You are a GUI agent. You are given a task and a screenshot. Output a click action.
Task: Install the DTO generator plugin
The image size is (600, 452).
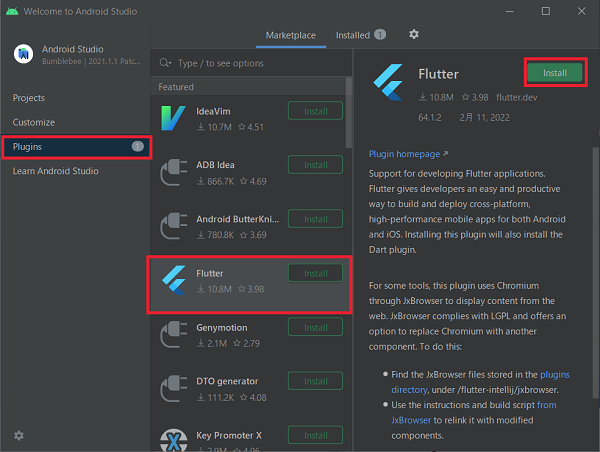[315, 381]
